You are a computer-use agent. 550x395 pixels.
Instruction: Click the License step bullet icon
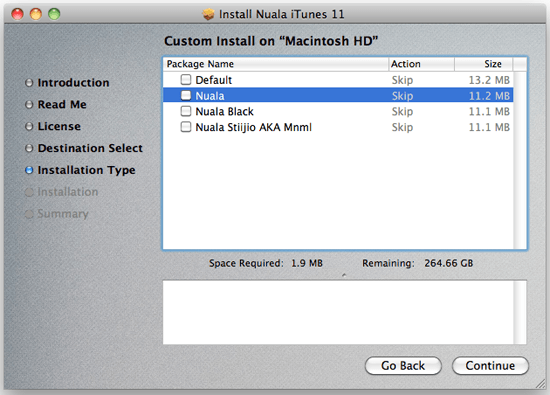point(29,126)
